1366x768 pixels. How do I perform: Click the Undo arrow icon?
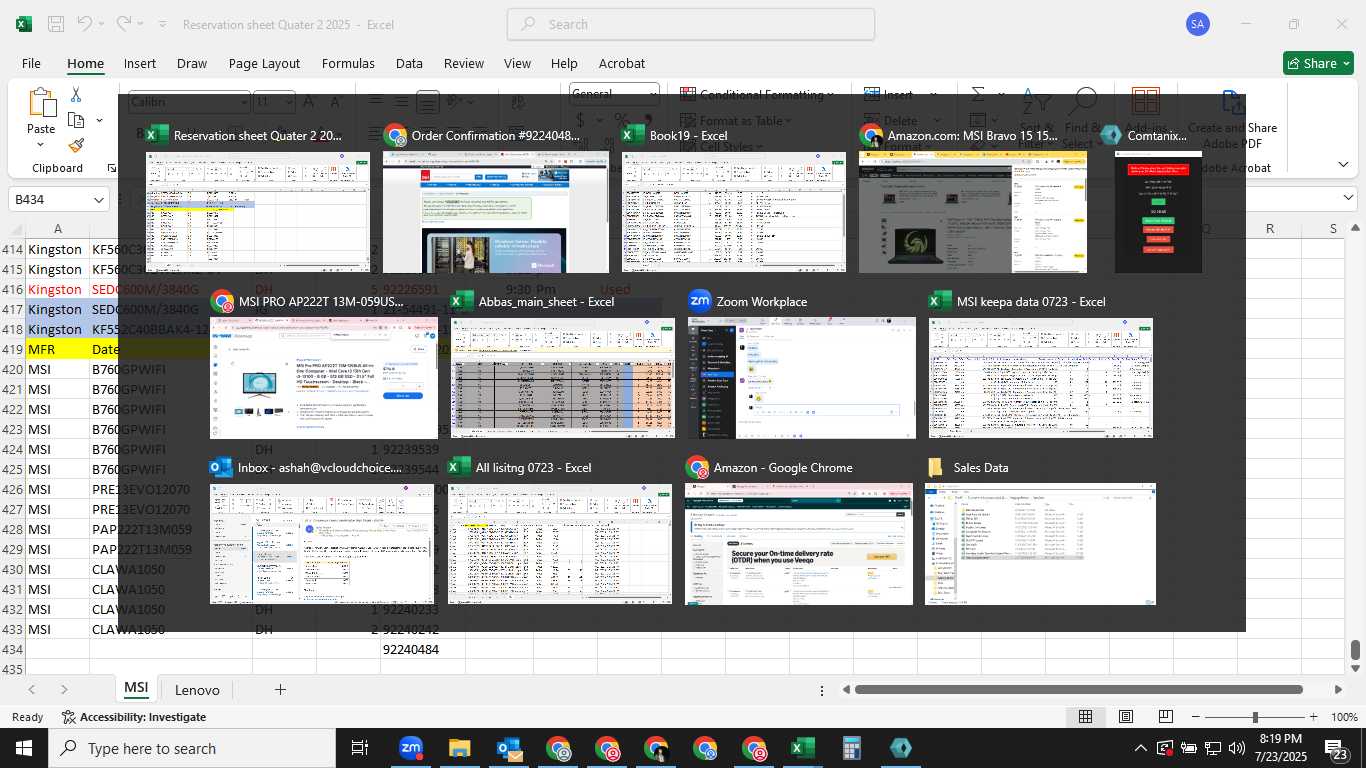point(85,24)
